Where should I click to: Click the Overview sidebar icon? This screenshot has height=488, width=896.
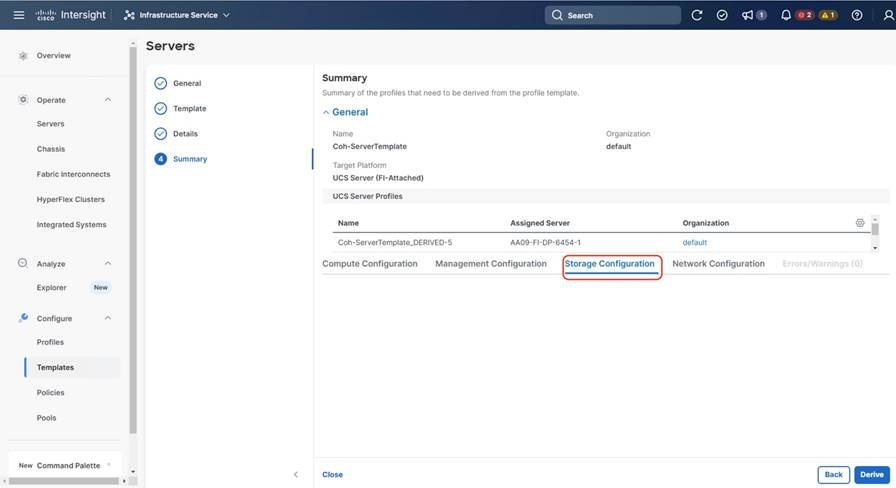23,55
